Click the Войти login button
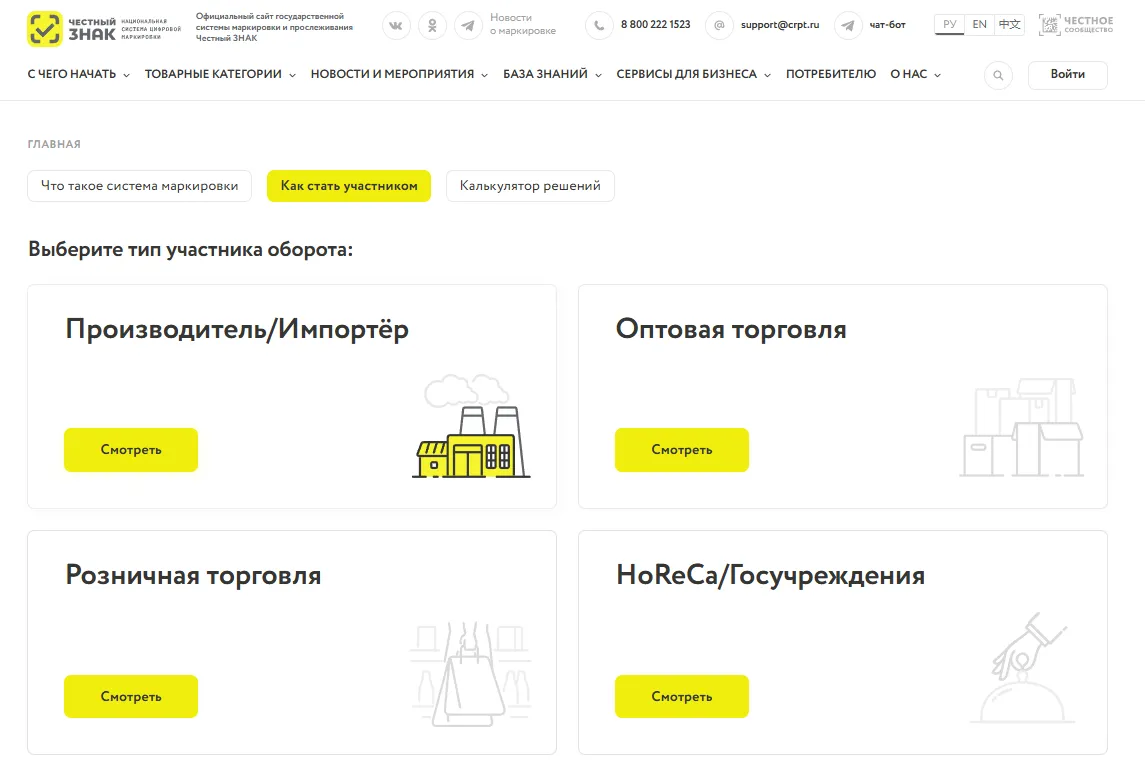1145x771 pixels. pyautogui.click(x=1067, y=76)
